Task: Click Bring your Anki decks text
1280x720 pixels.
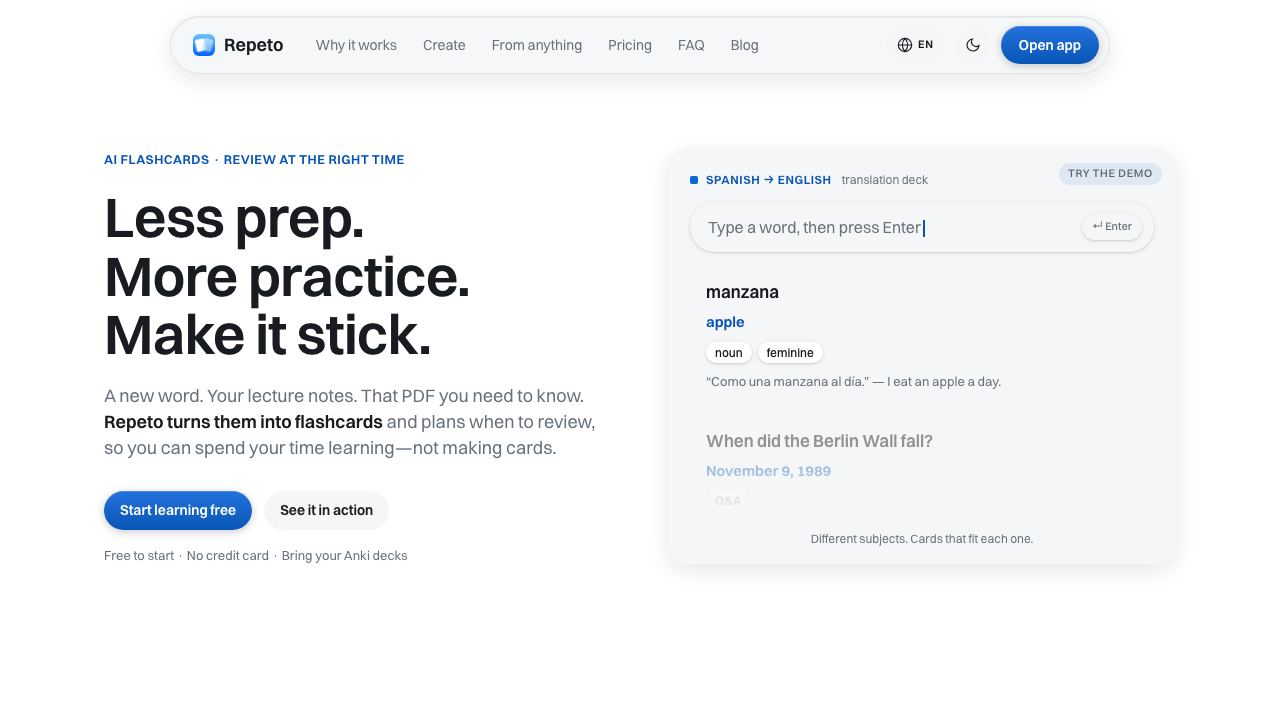Action: 345,556
